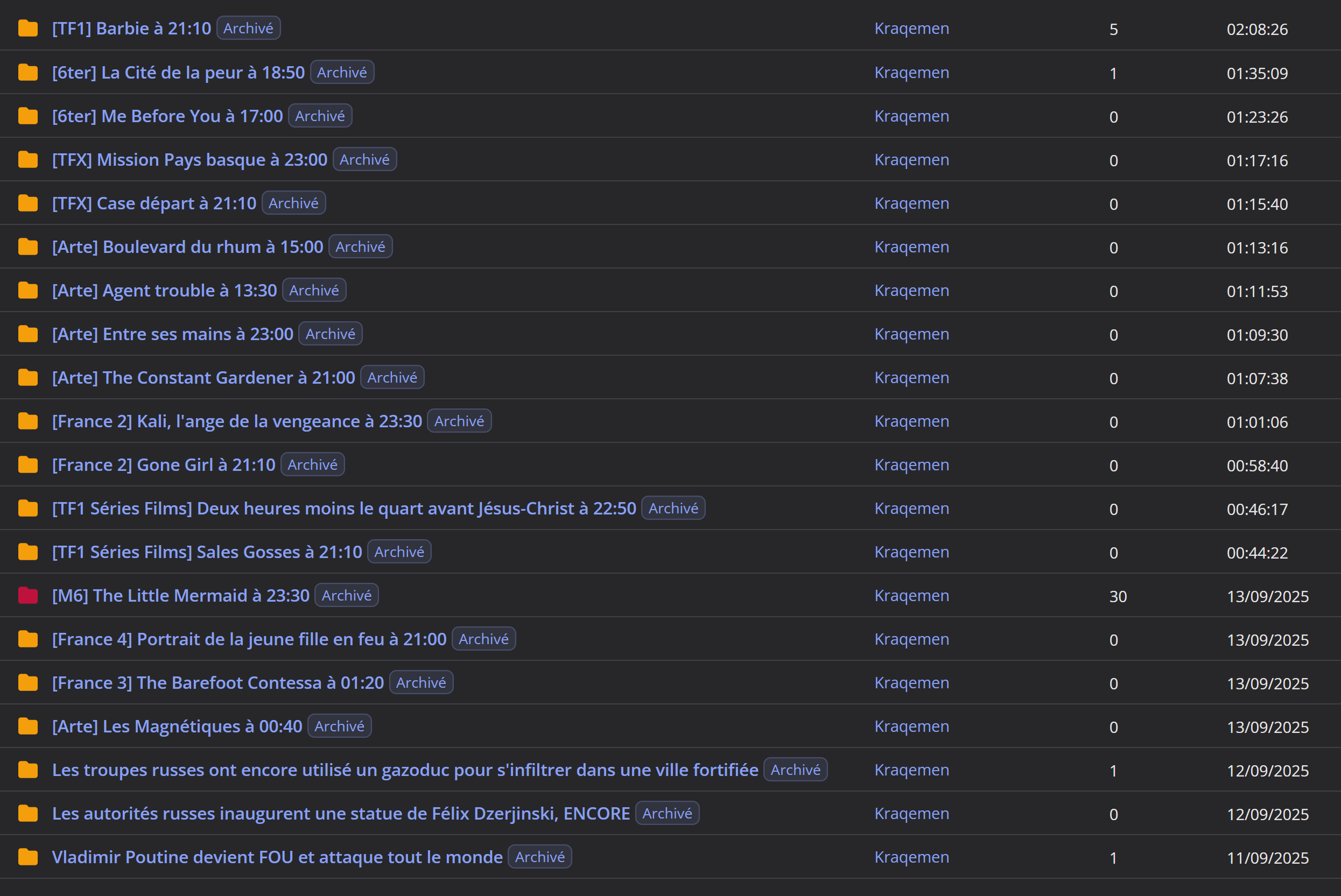Click Archivé tag on Deux heures moins le quart
Screen dimensions: 1341x896
[x=673, y=508]
